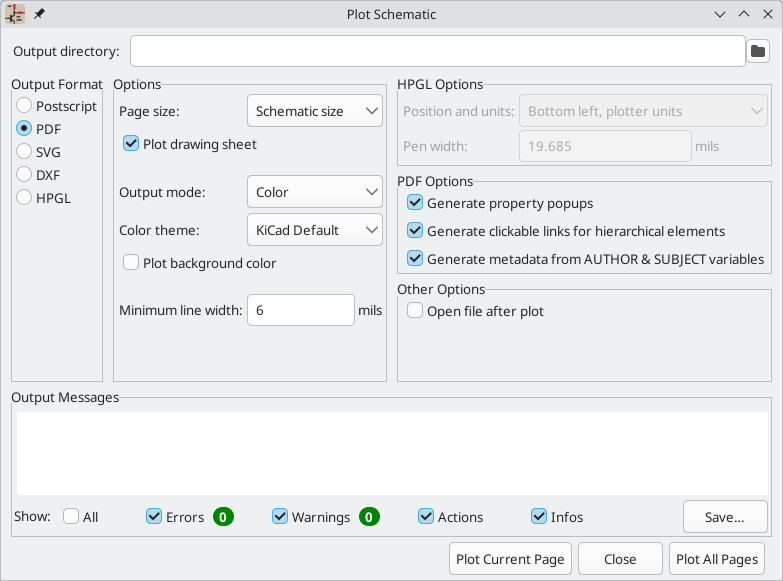Viewport: 783px width, 581px height.
Task: Click the KiCad app icon in title bar
Action: (x=15, y=15)
